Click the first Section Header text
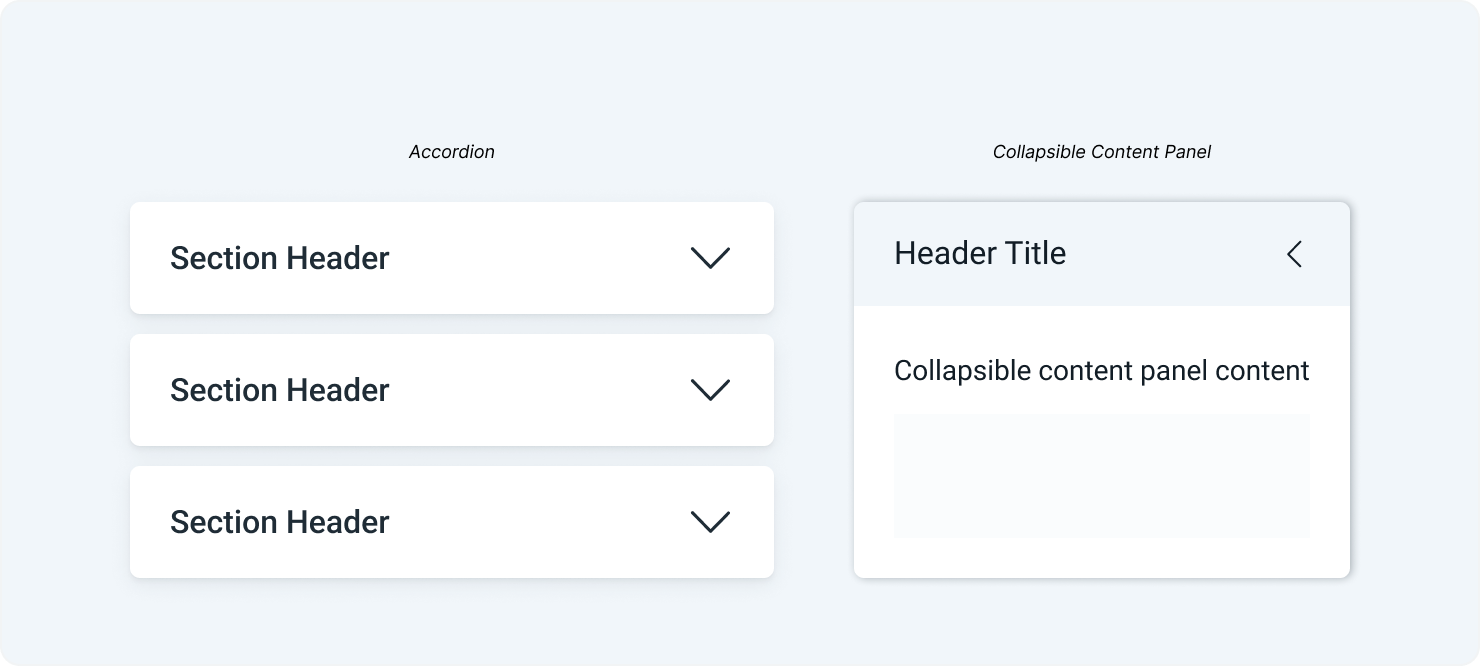 pyautogui.click(x=279, y=258)
